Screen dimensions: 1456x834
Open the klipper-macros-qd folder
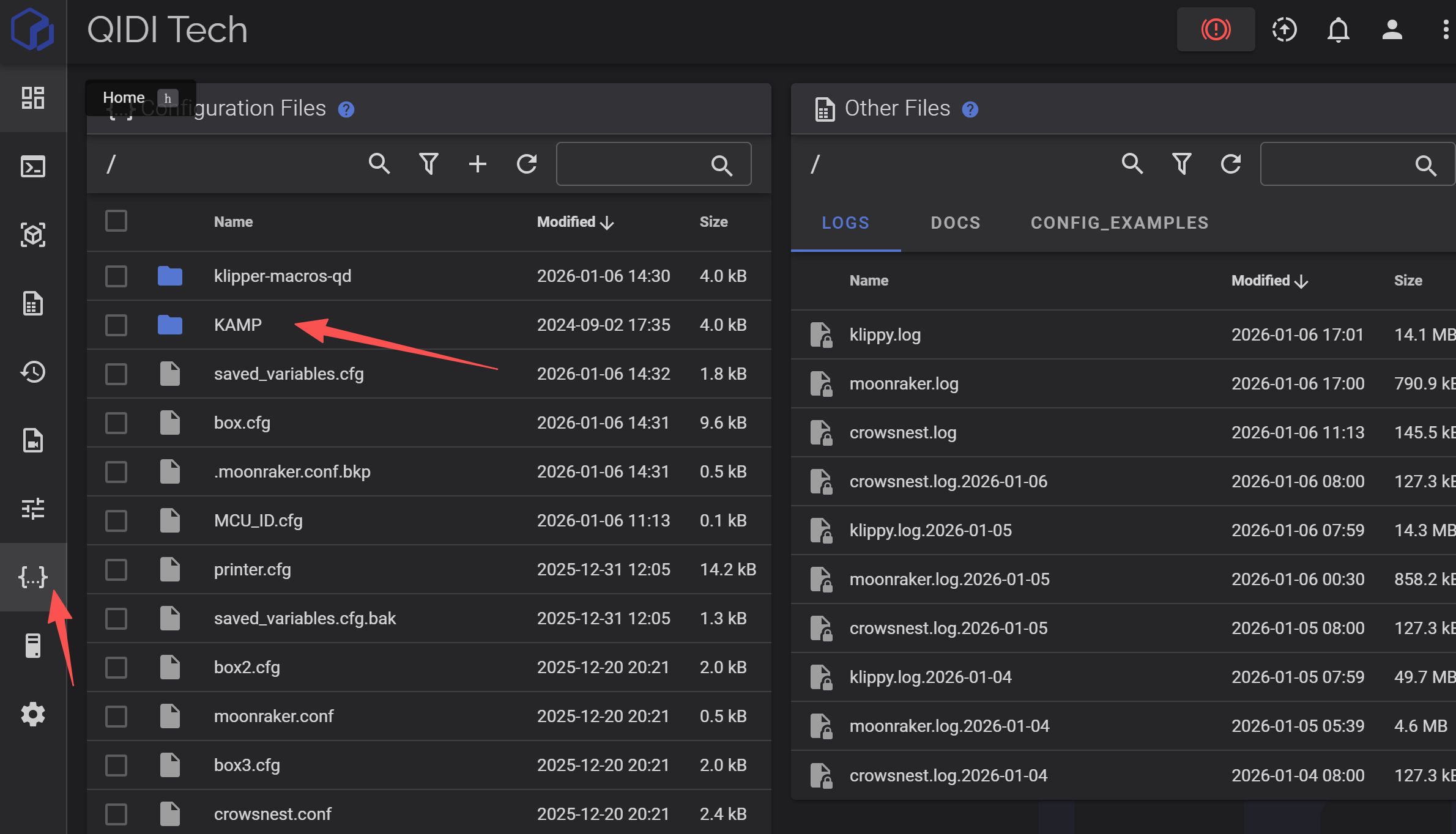[x=283, y=276]
